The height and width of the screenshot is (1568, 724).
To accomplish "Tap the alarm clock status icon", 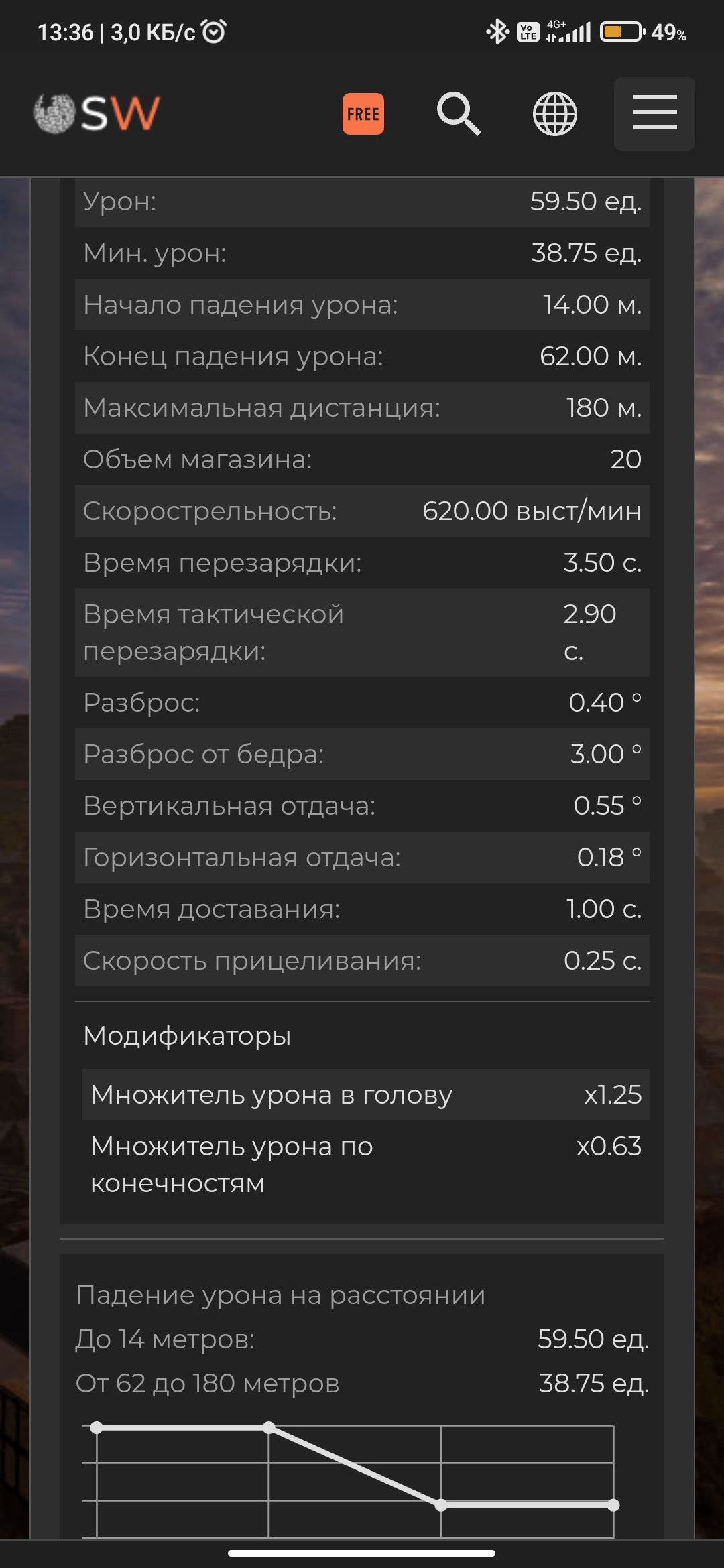I will [214, 31].
